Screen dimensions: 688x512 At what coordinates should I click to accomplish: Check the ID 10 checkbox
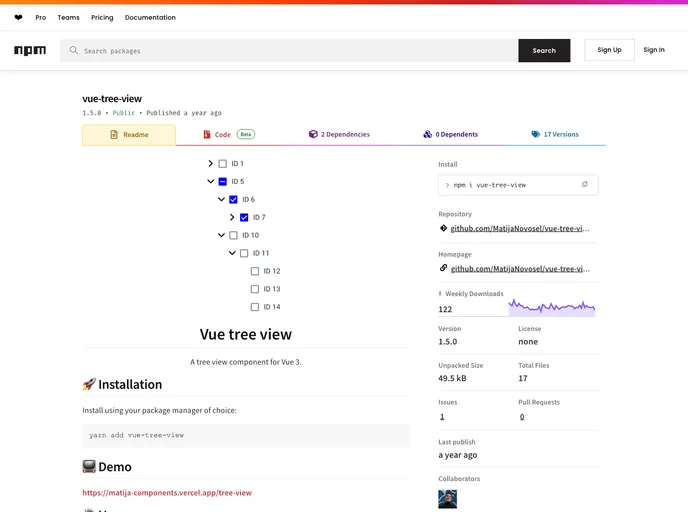pos(233,236)
